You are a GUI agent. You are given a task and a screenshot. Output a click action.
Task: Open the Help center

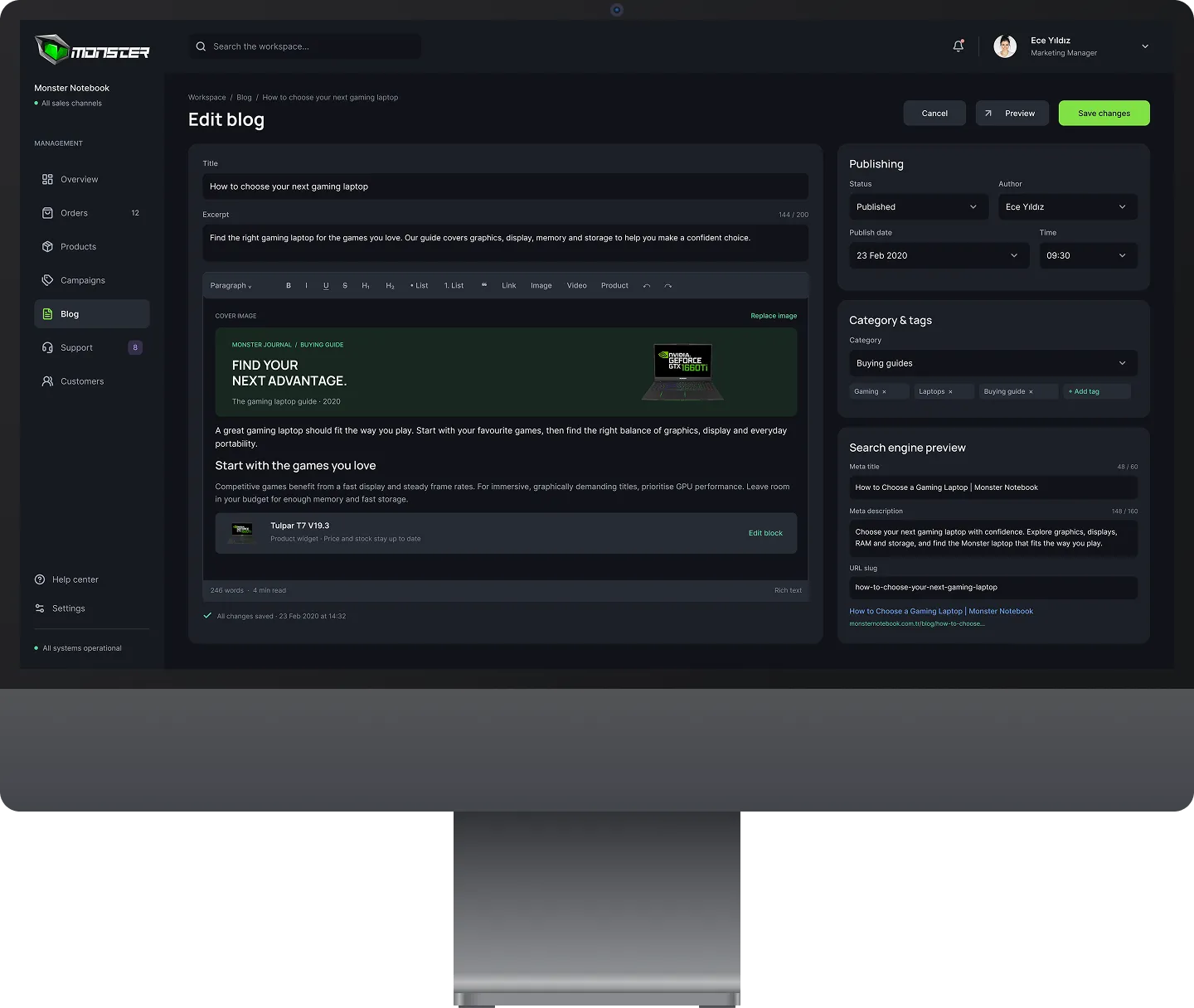tap(67, 579)
